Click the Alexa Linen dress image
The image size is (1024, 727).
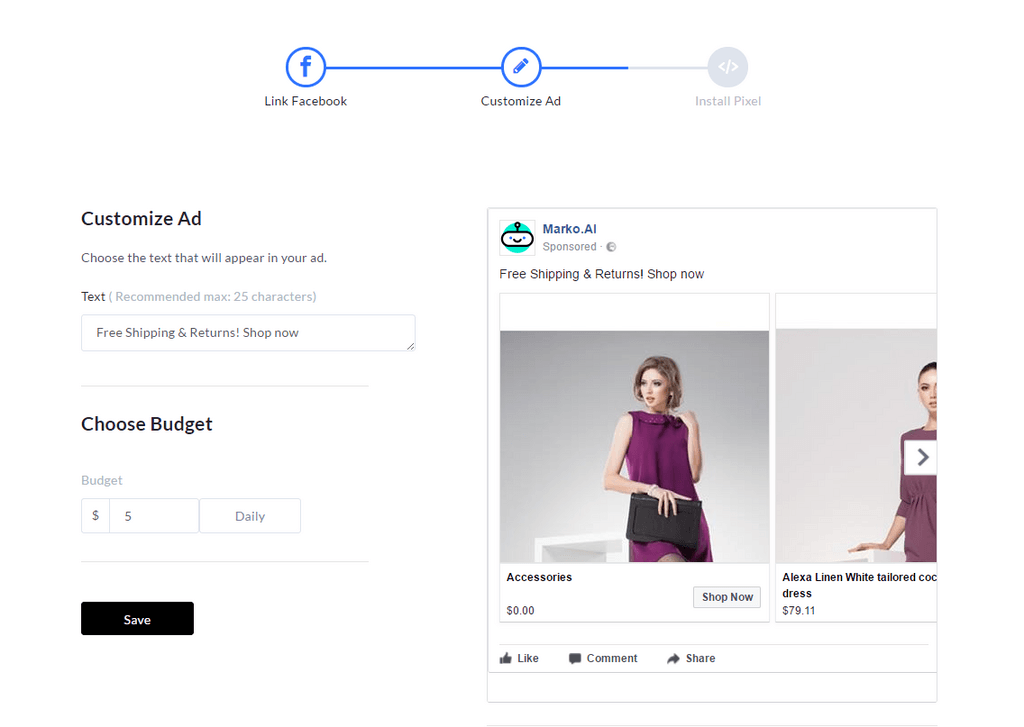pos(856,445)
